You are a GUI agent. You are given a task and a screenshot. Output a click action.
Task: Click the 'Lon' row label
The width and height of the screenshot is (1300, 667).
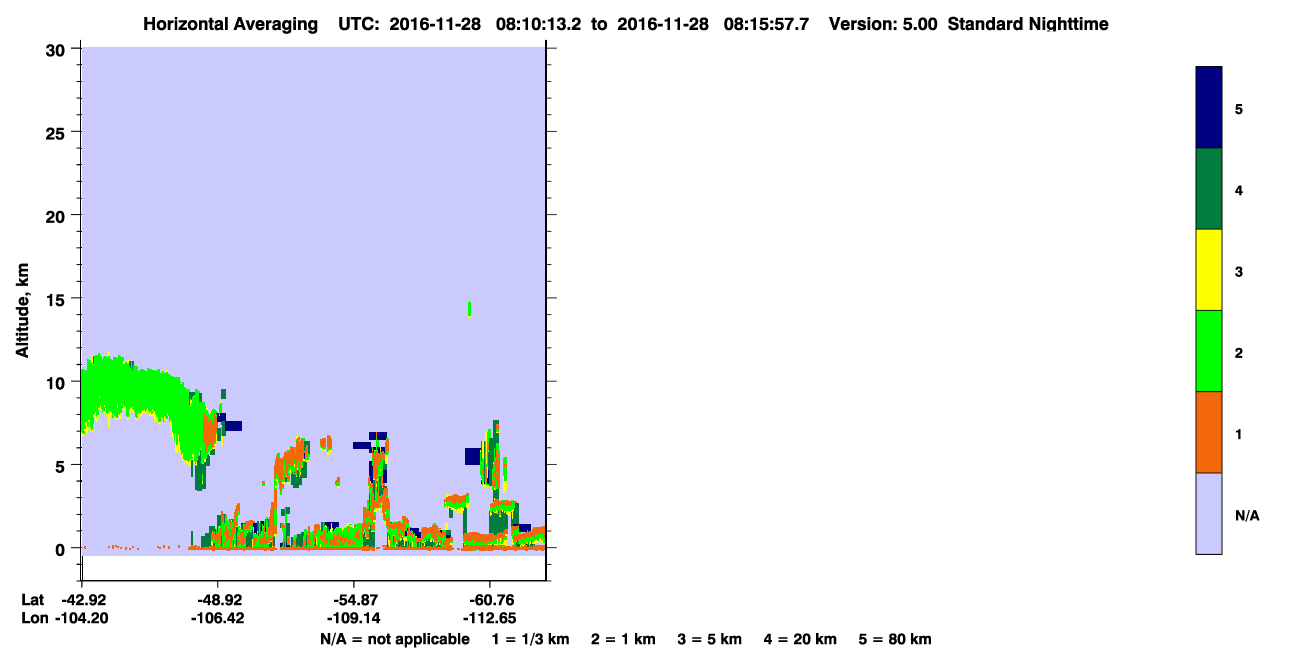(33, 618)
